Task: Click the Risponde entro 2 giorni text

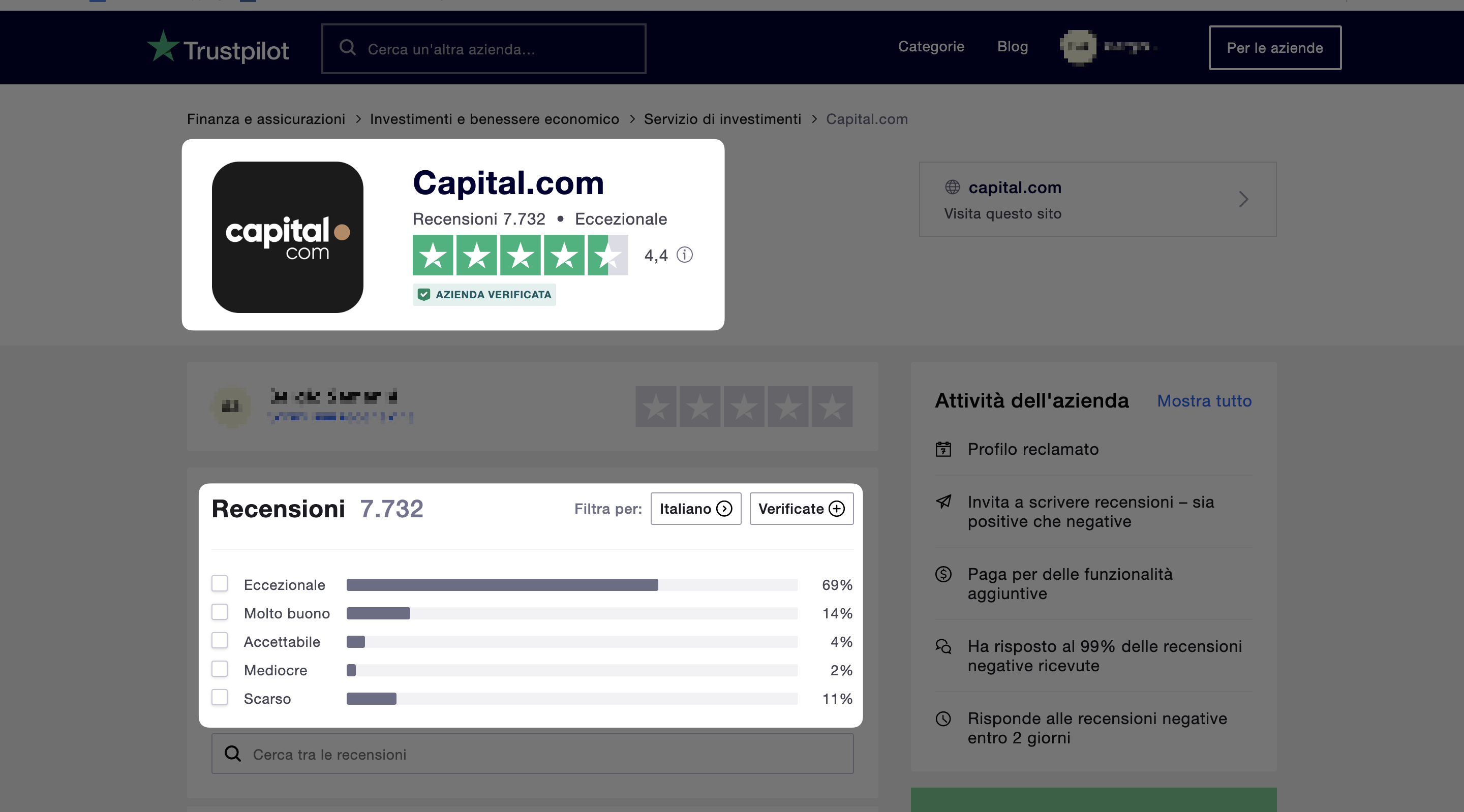Action: (x=1097, y=728)
